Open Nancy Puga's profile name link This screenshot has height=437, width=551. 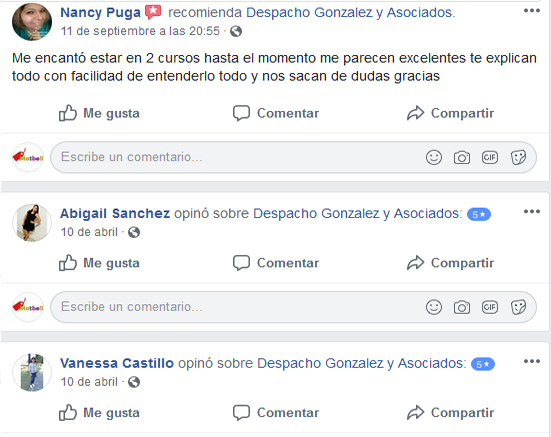pos(101,13)
